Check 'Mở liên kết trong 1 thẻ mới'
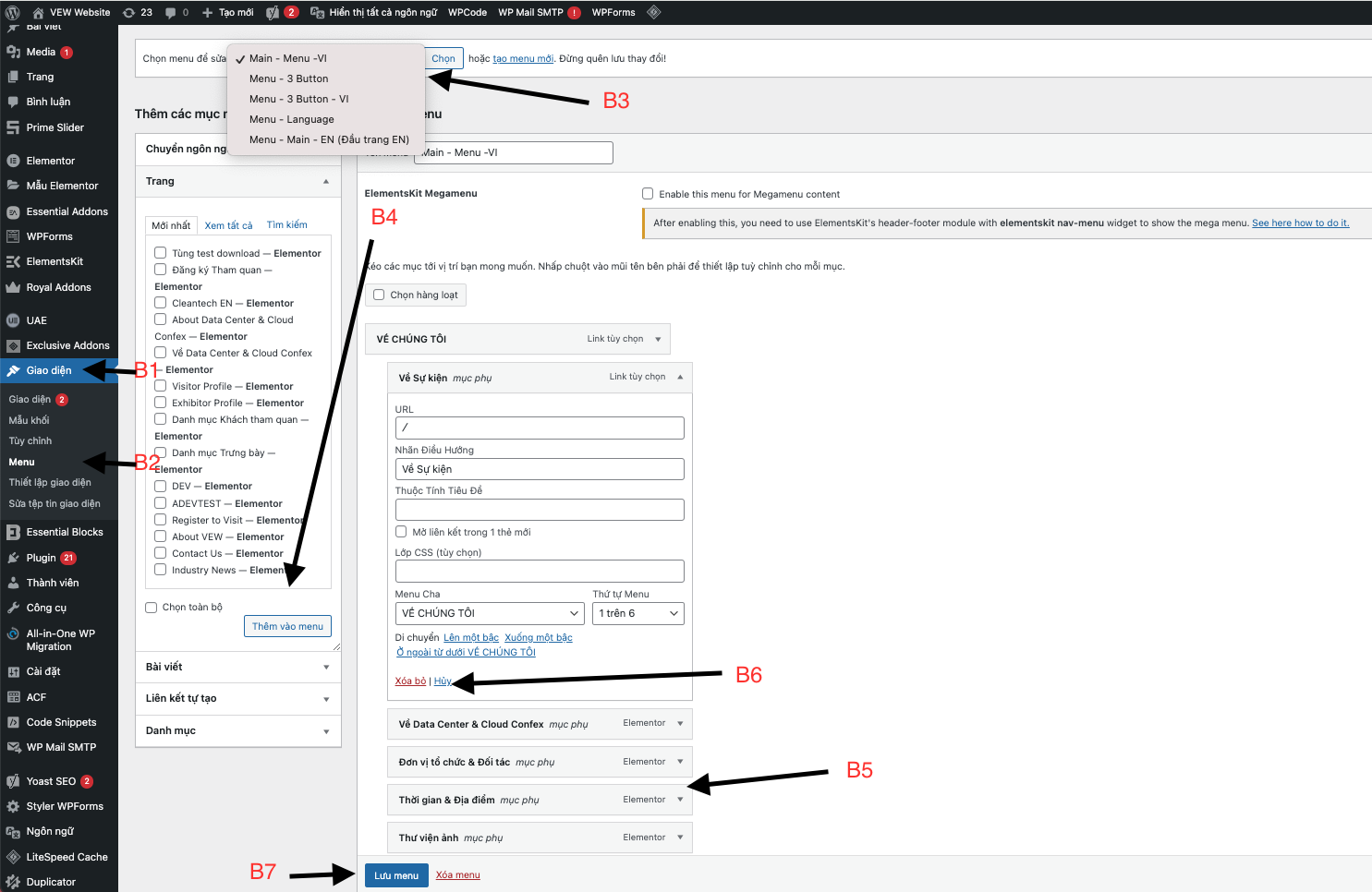This screenshot has height=892, width=1372. tap(401, 532)
